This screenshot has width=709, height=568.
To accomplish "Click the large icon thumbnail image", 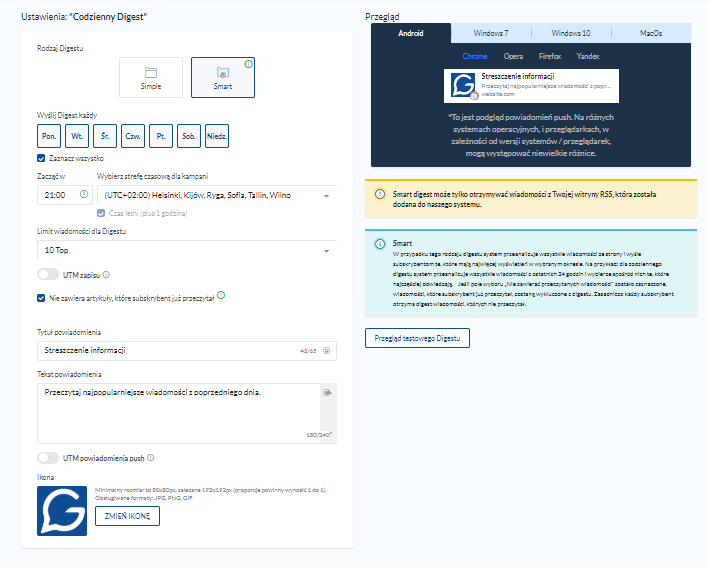I will (62, 511).
